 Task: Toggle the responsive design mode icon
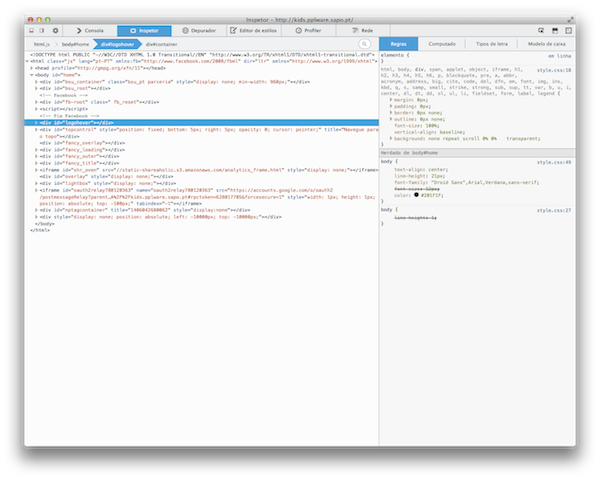tap(555, 31)
